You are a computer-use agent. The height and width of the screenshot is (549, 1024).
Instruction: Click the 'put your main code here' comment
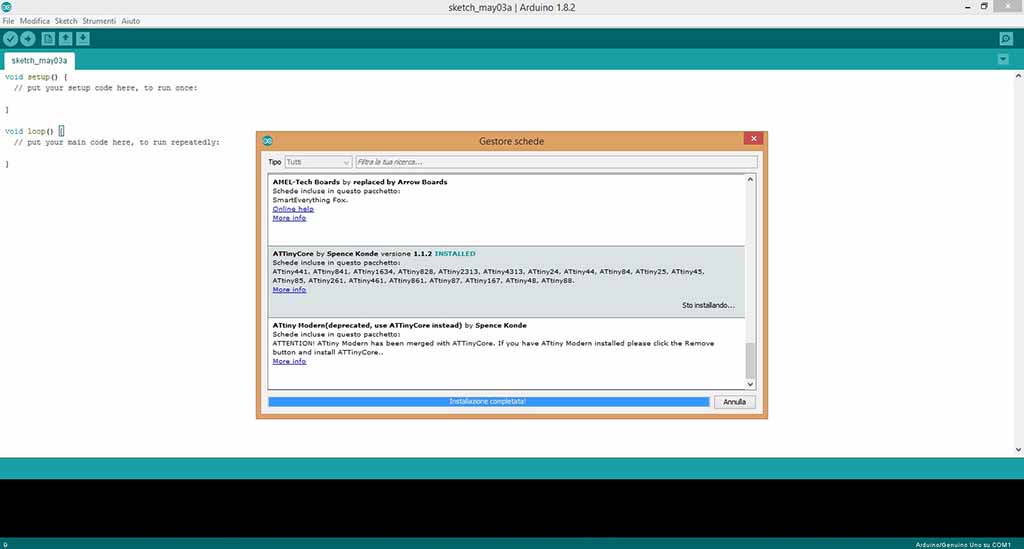click(117, 142)
